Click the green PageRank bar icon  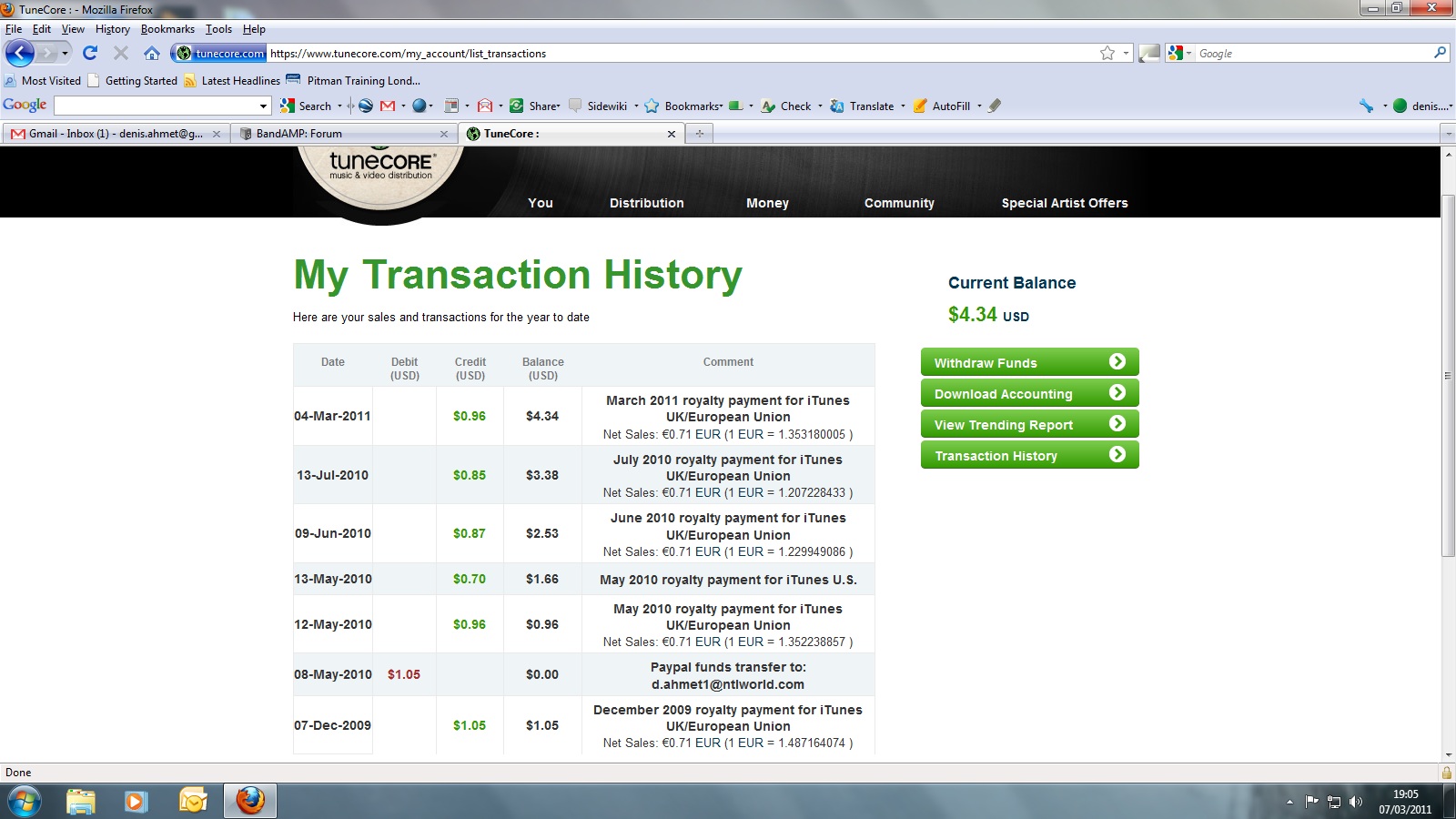click(736, 106)
